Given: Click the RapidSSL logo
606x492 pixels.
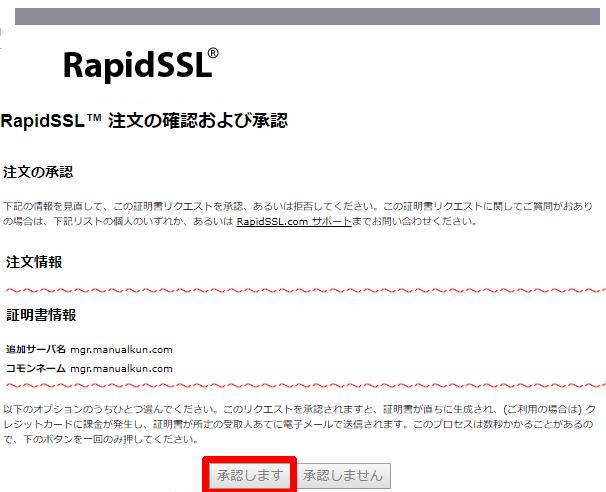Looking at the screenshot, I should pos(141,64).
